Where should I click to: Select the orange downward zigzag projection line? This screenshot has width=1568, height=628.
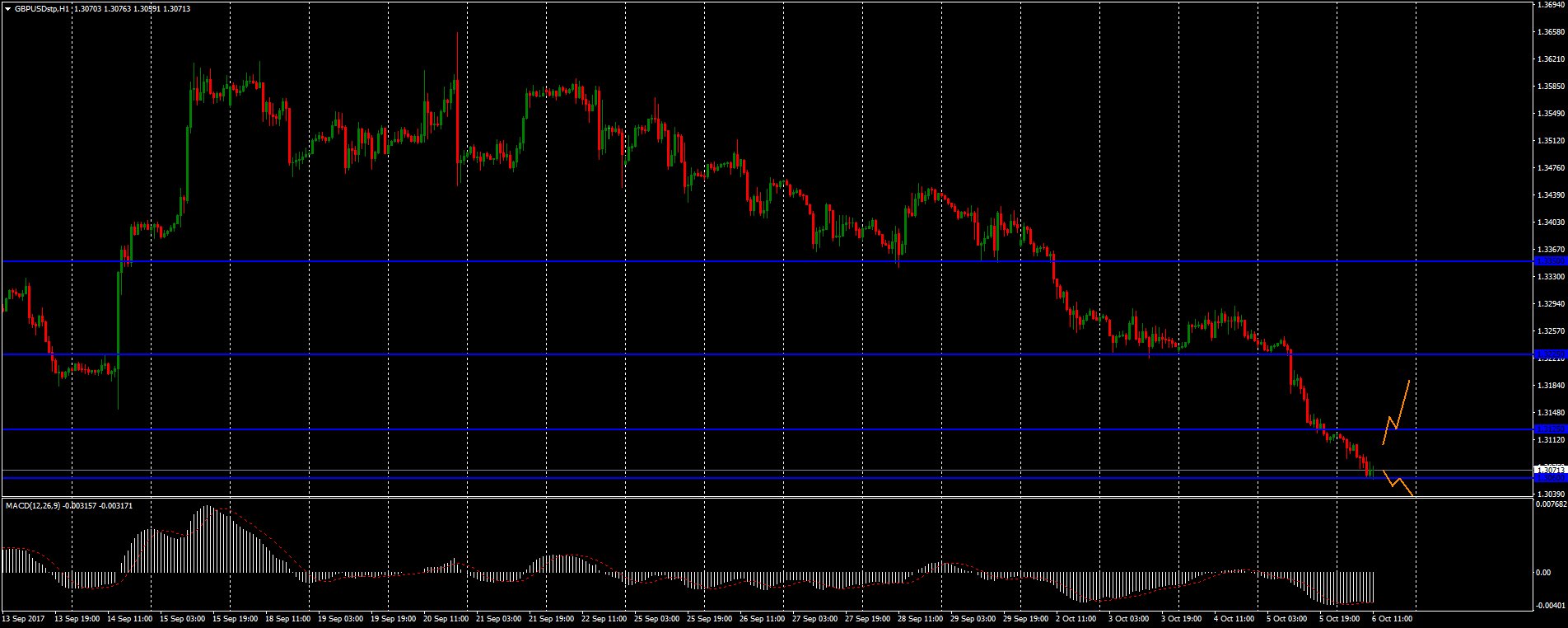pyautogui.click(x=1398, y=482)
